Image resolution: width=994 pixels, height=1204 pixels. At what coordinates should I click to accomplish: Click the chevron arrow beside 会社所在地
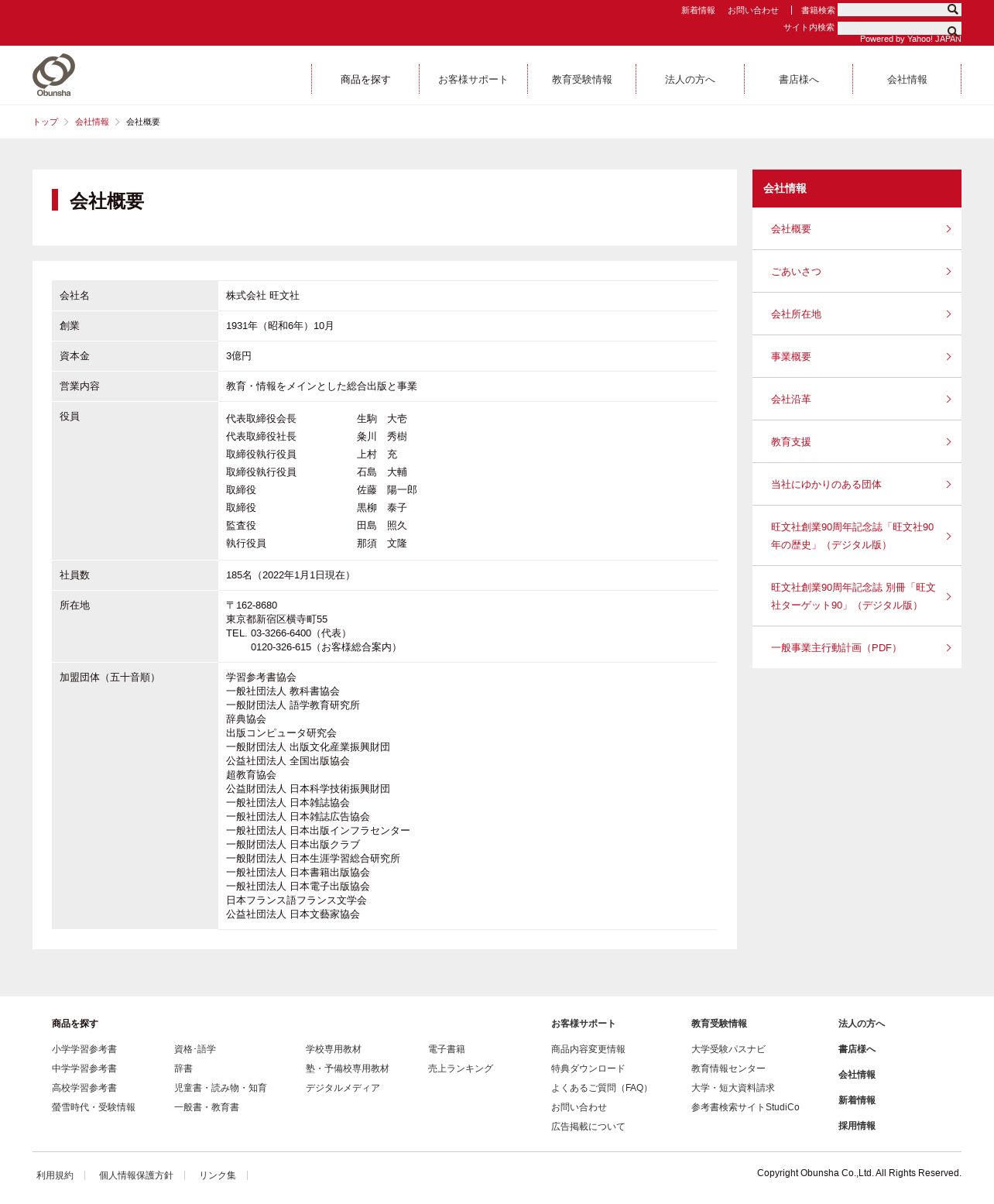click(x=948, y=314)
